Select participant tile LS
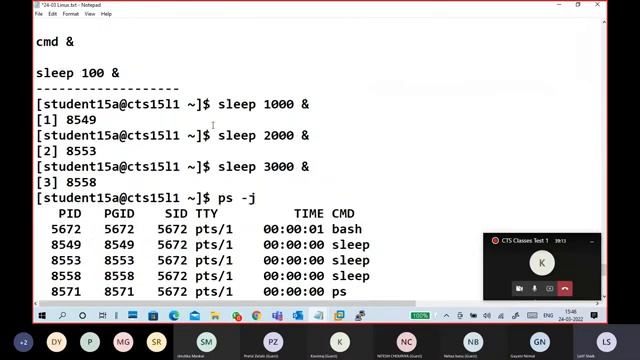640x360 pixels. click(x=607, y=342)
